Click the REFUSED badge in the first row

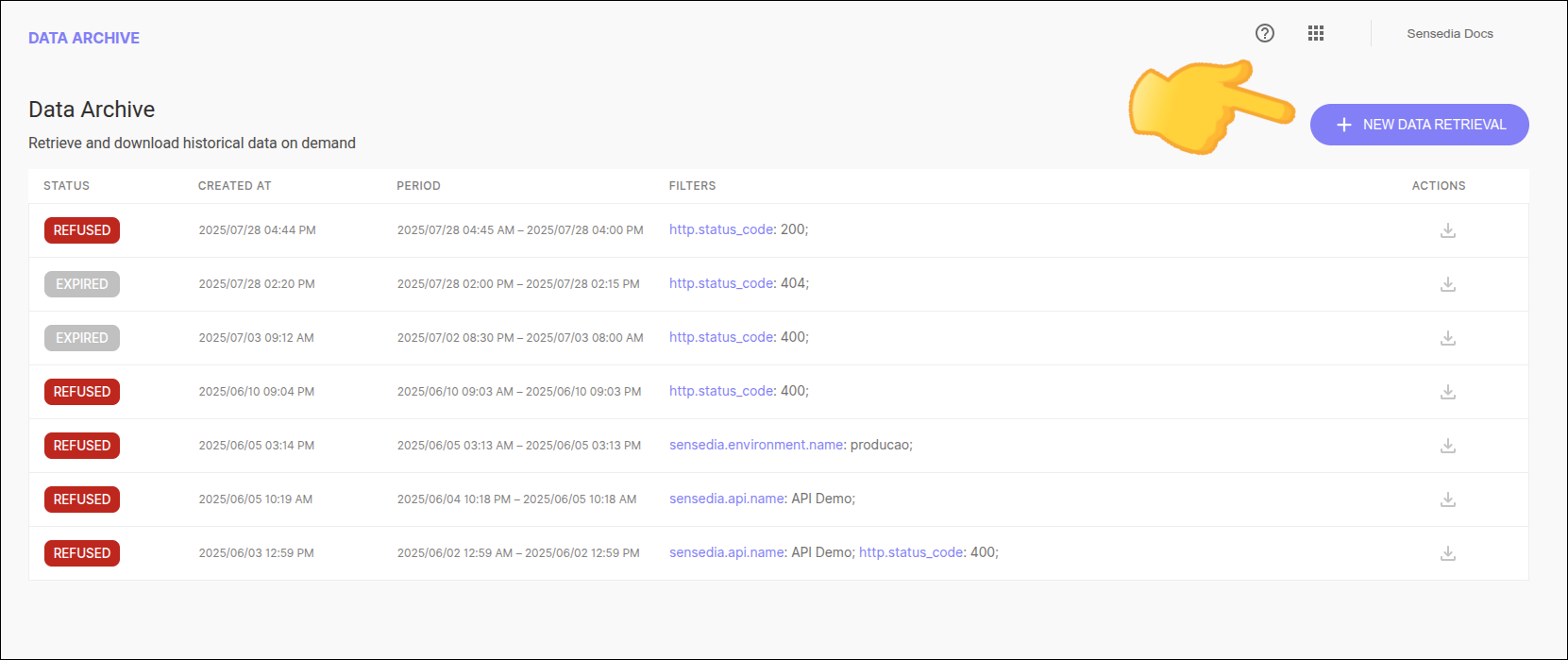point(82,230)
